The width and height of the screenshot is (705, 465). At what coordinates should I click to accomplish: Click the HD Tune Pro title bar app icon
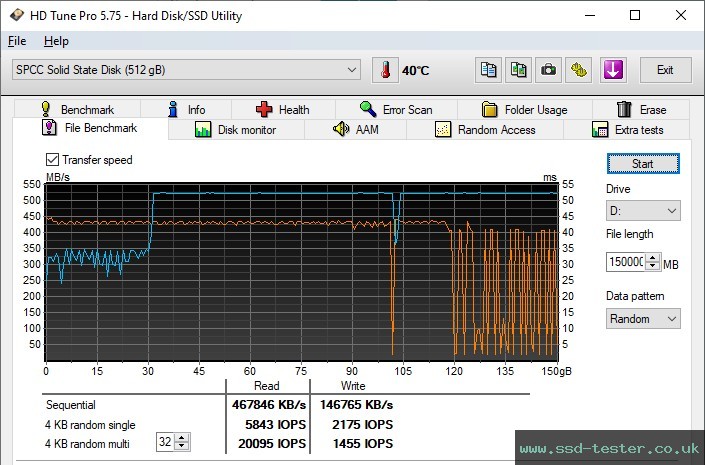[17, 15]
